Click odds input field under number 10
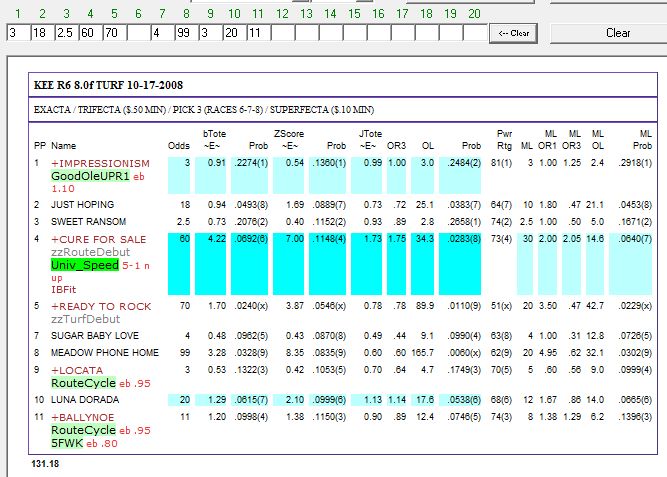Screen dimensions: 667x477 coord(235,33)
